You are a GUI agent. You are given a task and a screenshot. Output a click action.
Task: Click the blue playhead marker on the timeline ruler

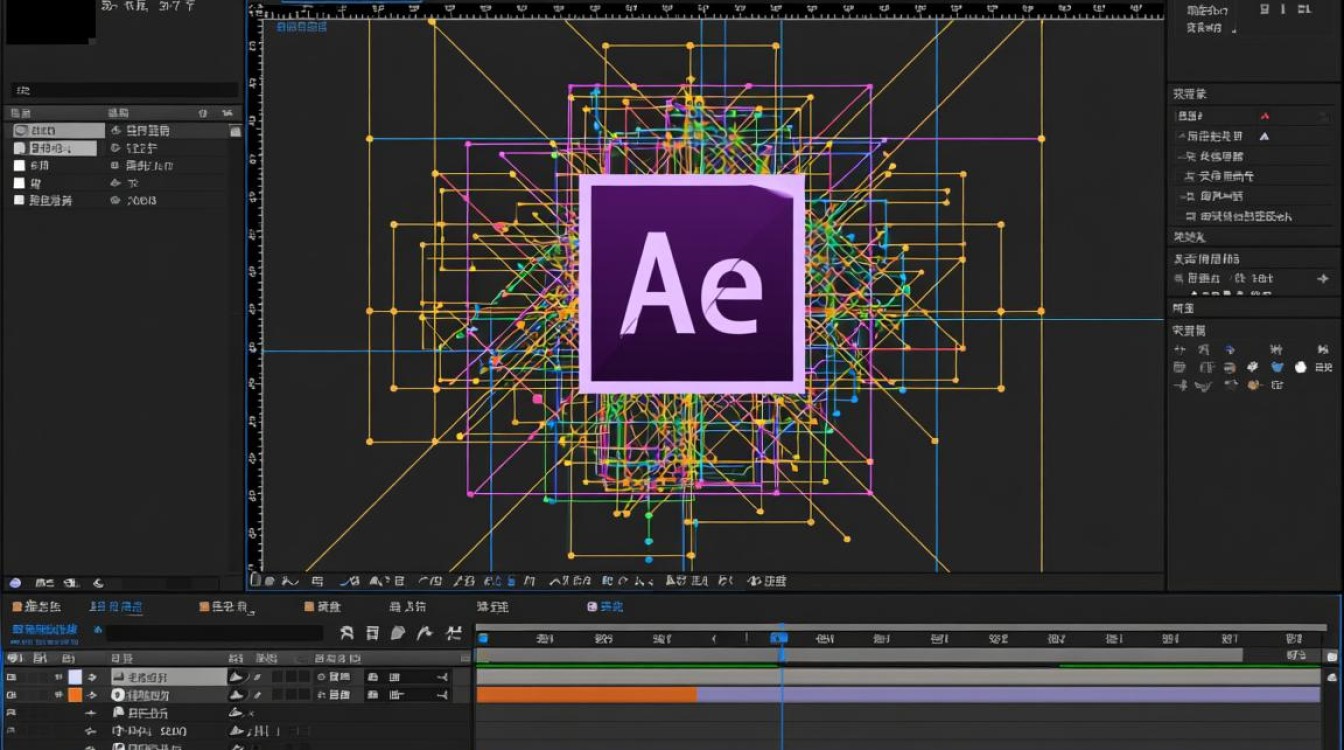coord(779,638)
